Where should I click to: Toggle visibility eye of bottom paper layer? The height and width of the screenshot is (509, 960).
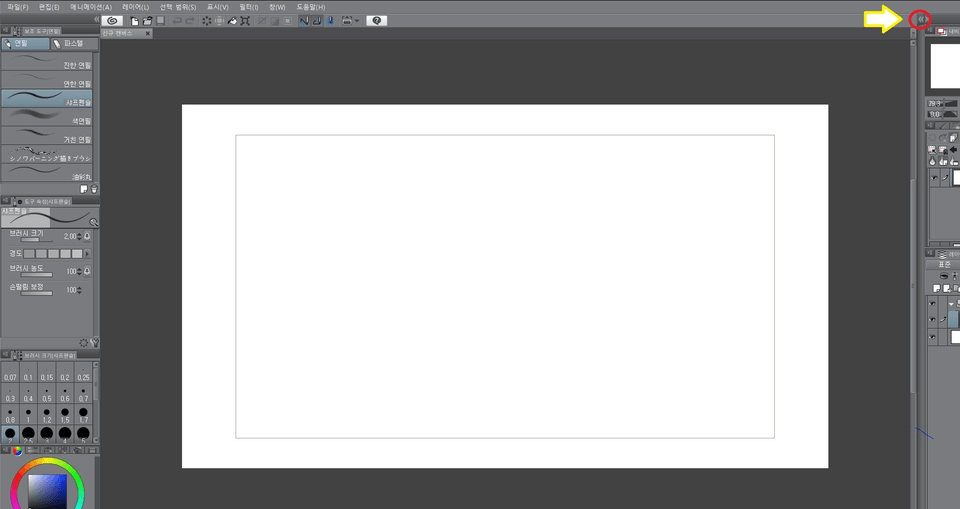[932, 337]
